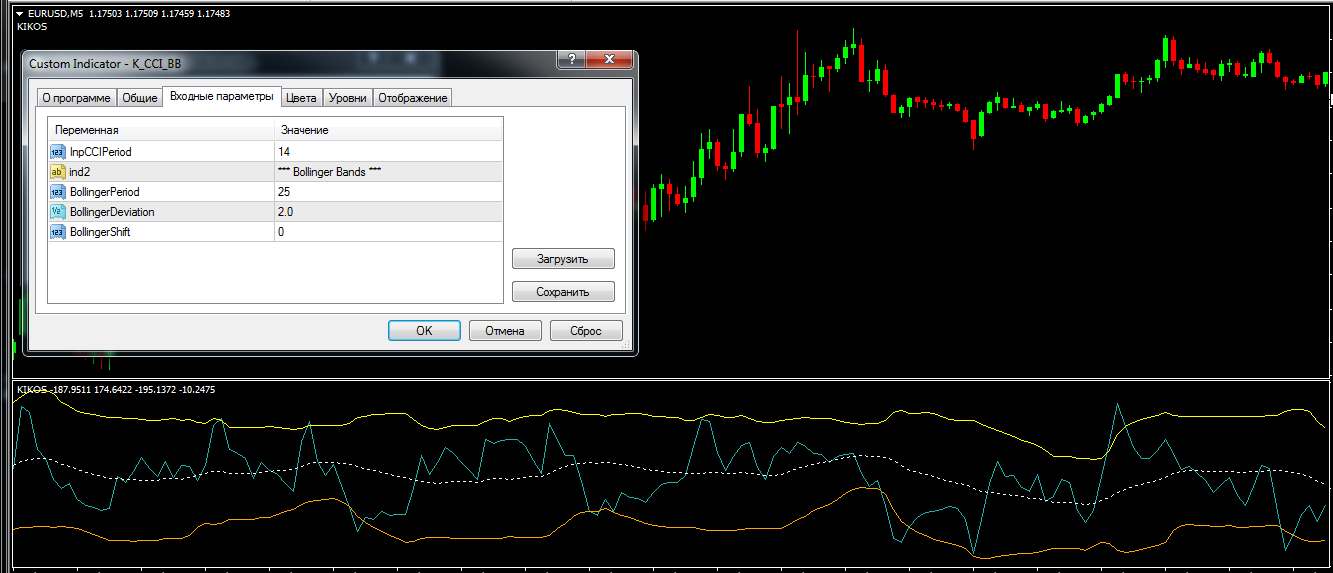Click the integer icon beside InpCCIPeriod
The height and width of the screenshot is (573, 1333).
click(x=57, y=152)
